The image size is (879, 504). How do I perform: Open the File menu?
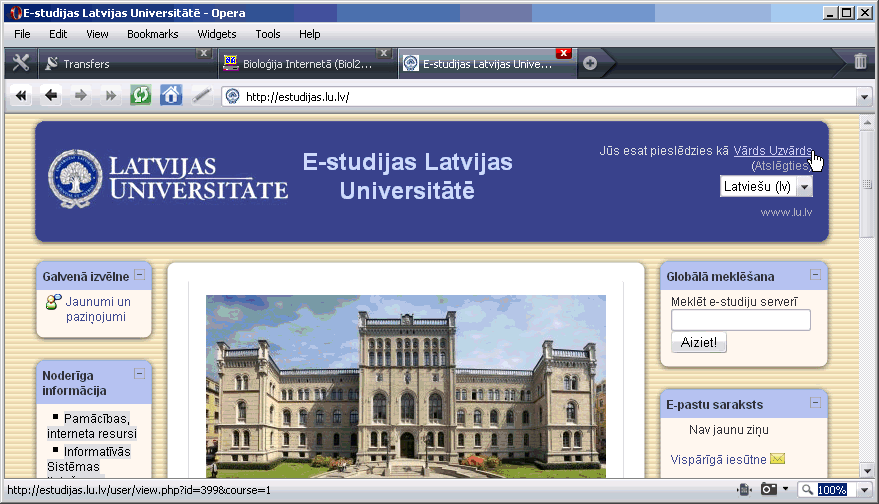pyautogui.click(x=22, y=34)
